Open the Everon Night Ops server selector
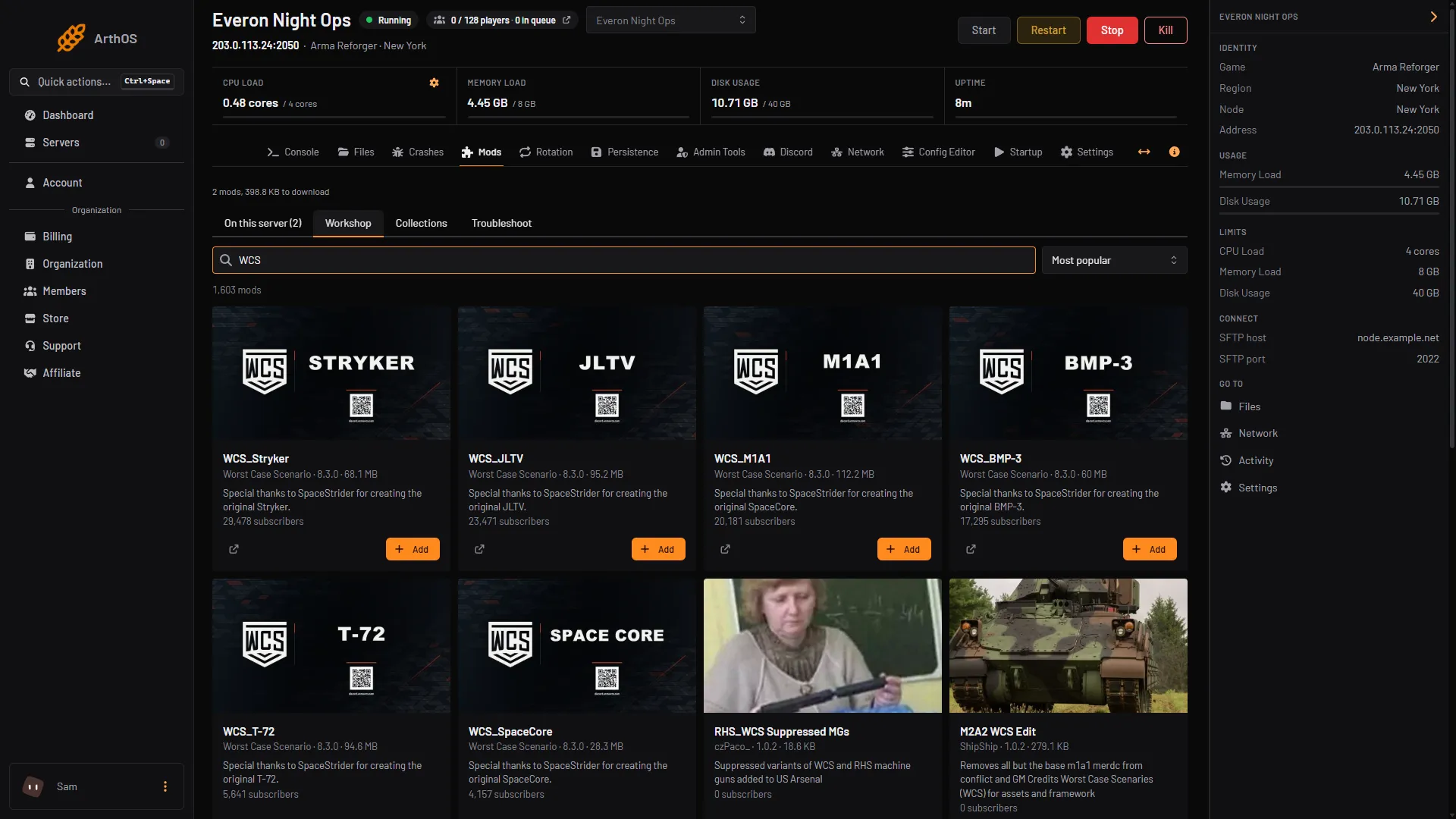Image resolution: width=1456 pixels, height=819 pixels. tap(670, 20)
